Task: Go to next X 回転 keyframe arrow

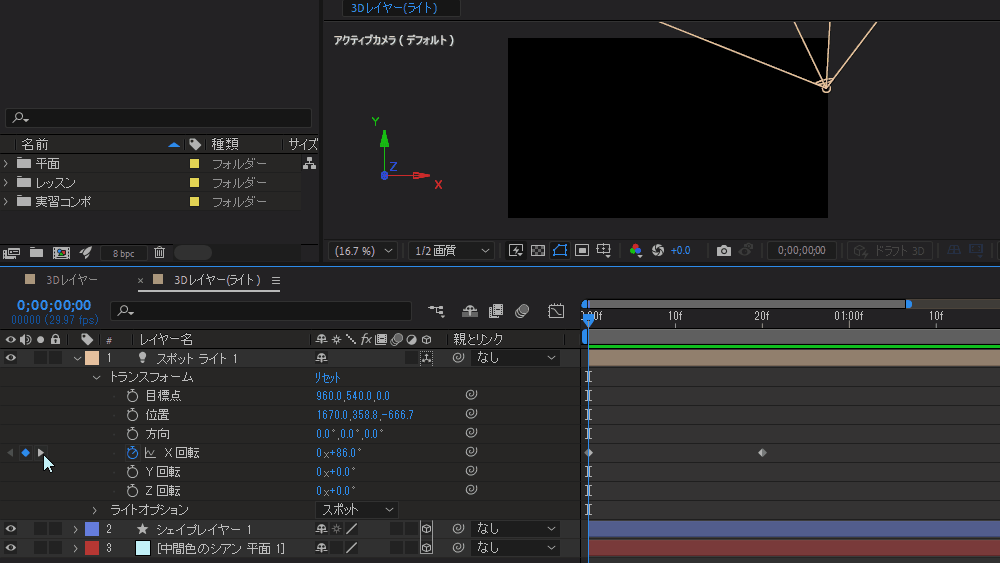Action: click(41, 453)
